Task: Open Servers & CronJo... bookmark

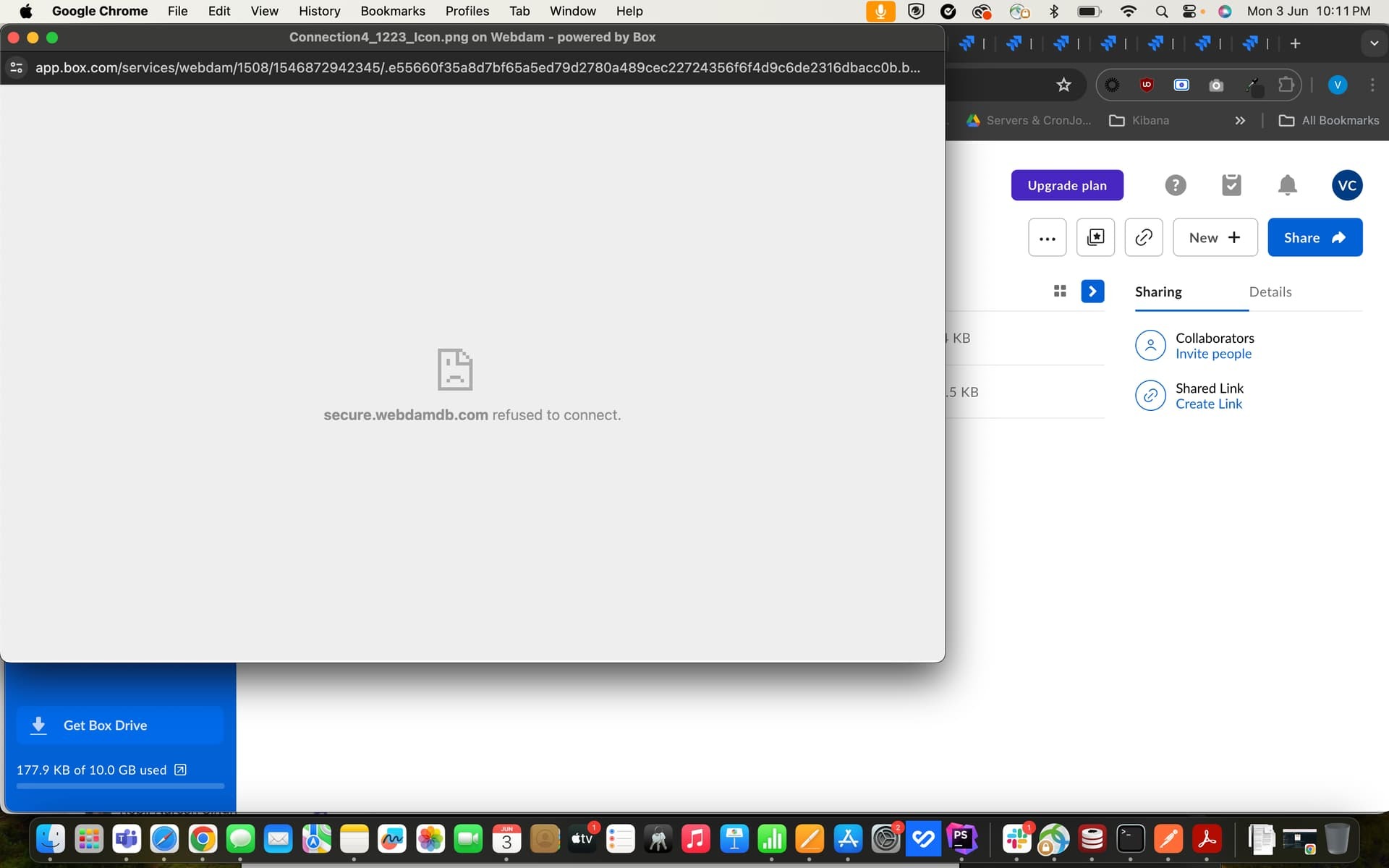Action: point(1029,121)
